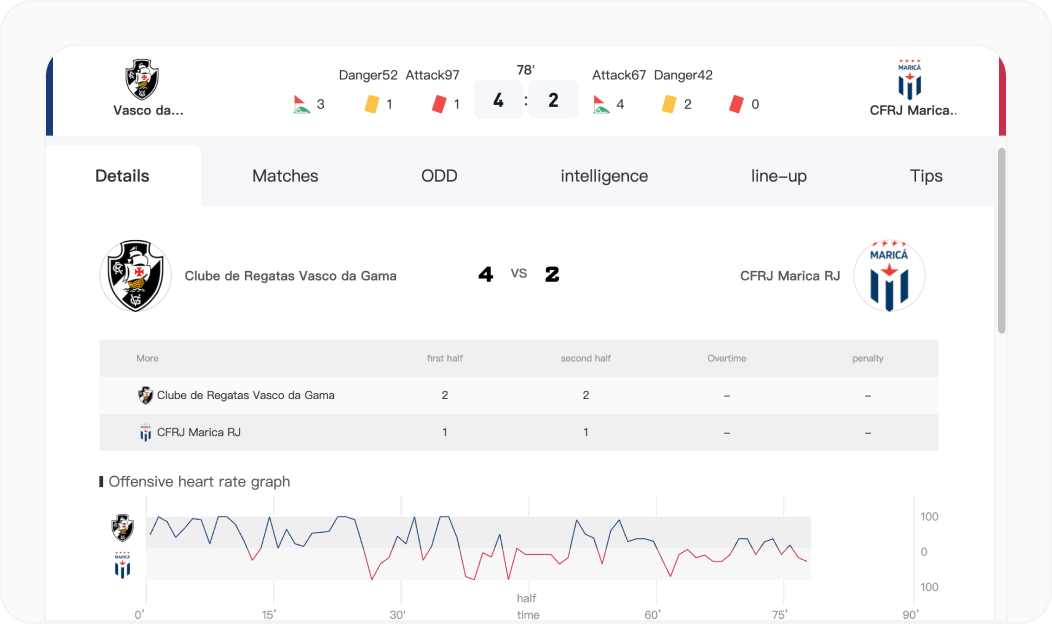Click the More column header in score table

(x=147, y=358)
